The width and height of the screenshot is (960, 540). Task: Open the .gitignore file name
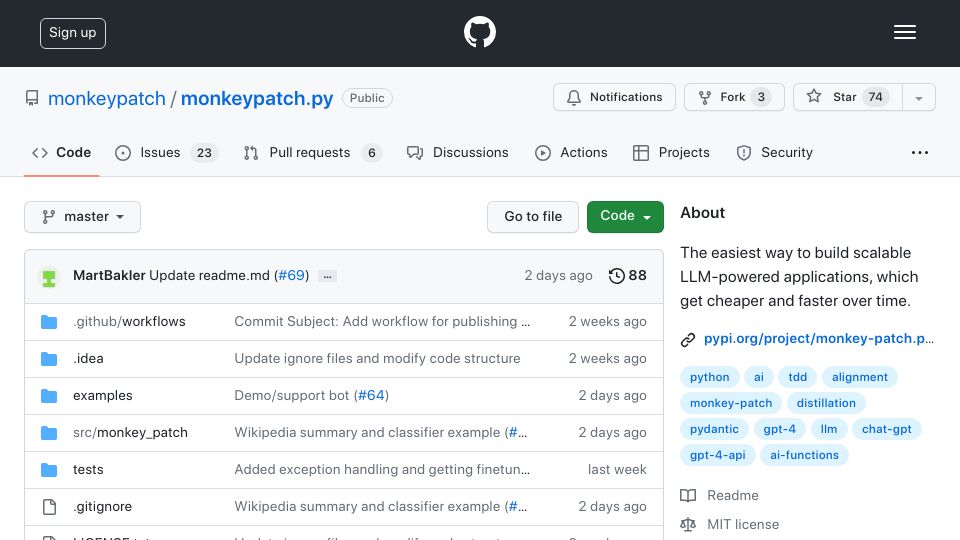coord(102,507)
